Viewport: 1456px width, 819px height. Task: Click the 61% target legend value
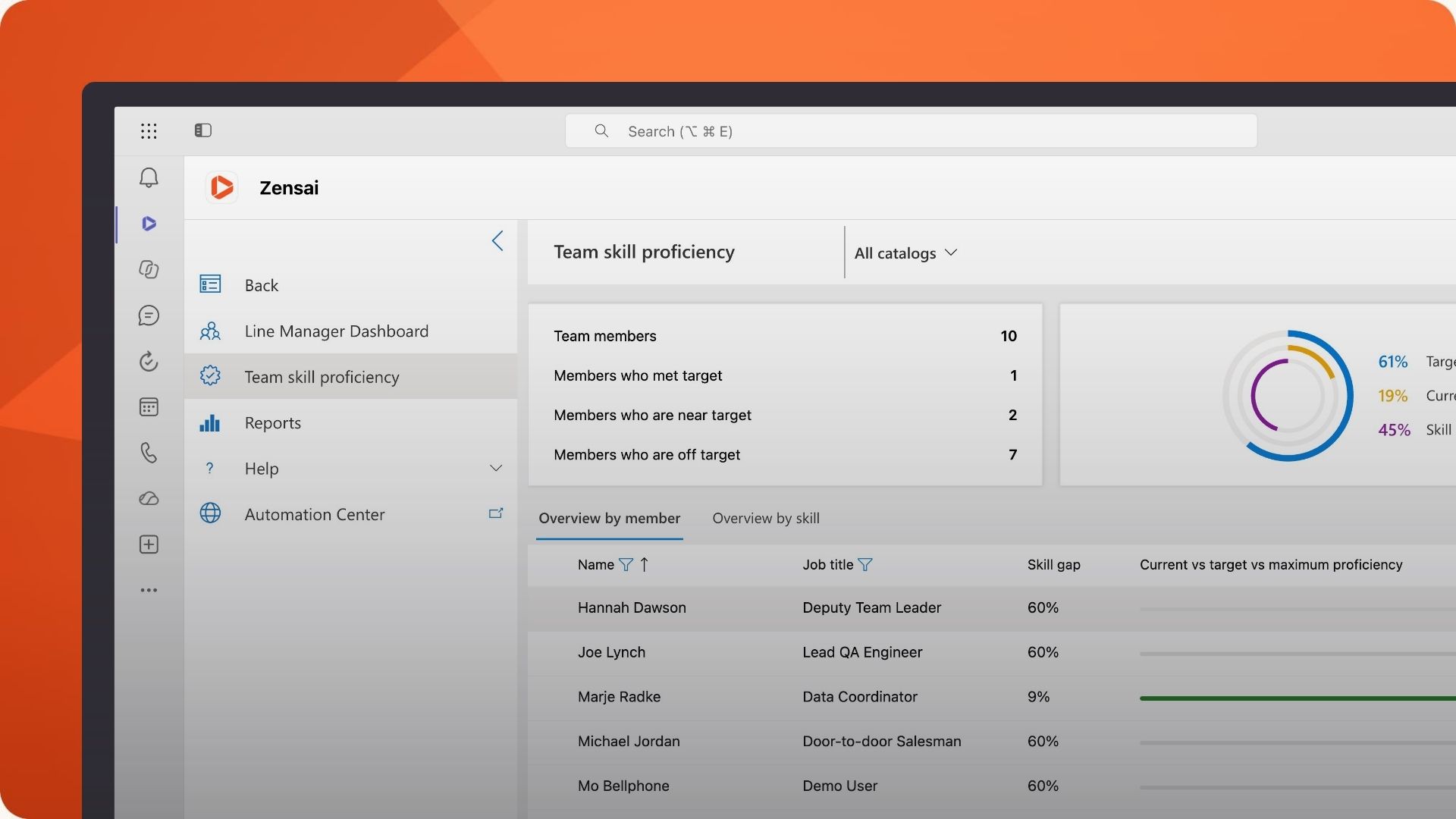point(1392,362)
